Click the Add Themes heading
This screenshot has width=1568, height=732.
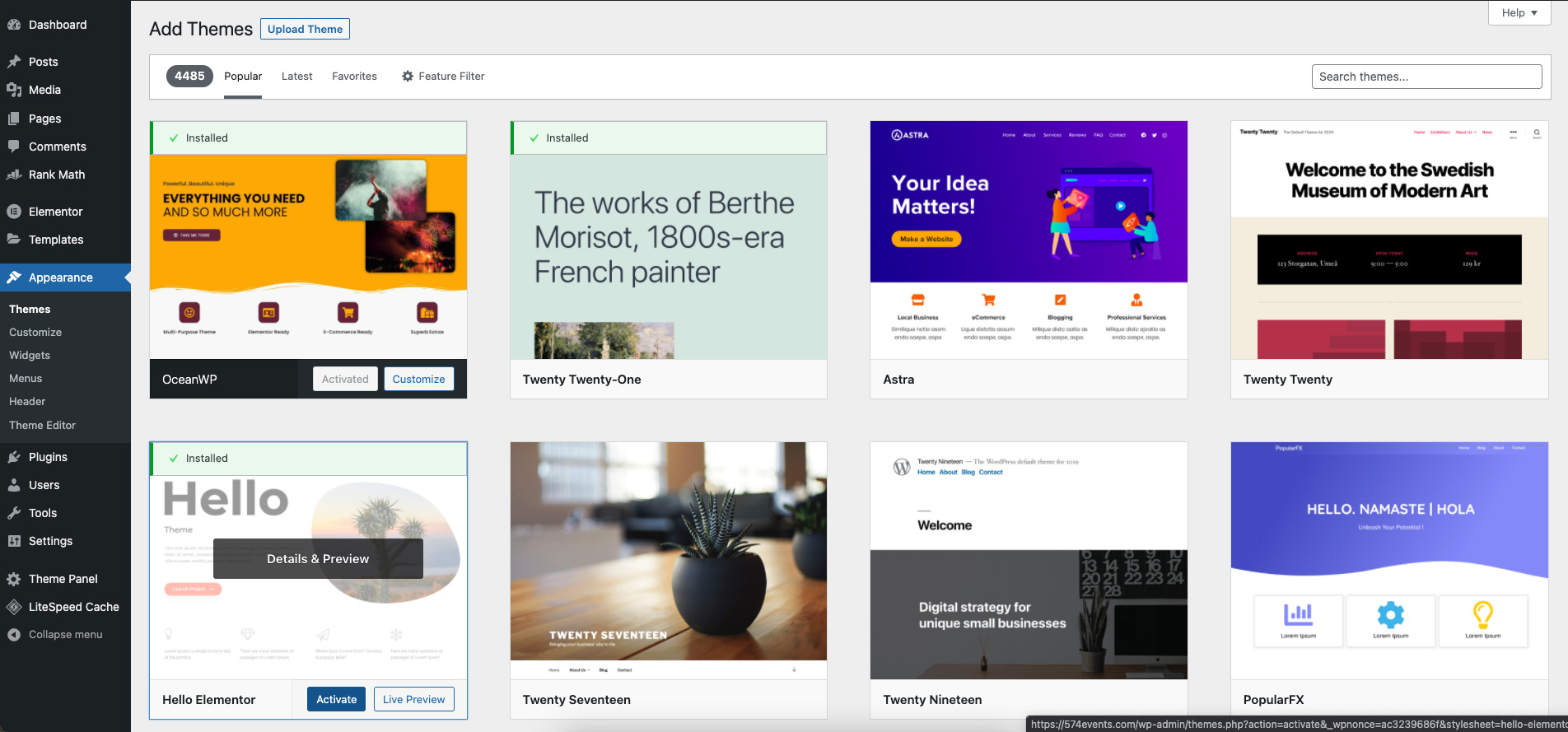(201, 29)
